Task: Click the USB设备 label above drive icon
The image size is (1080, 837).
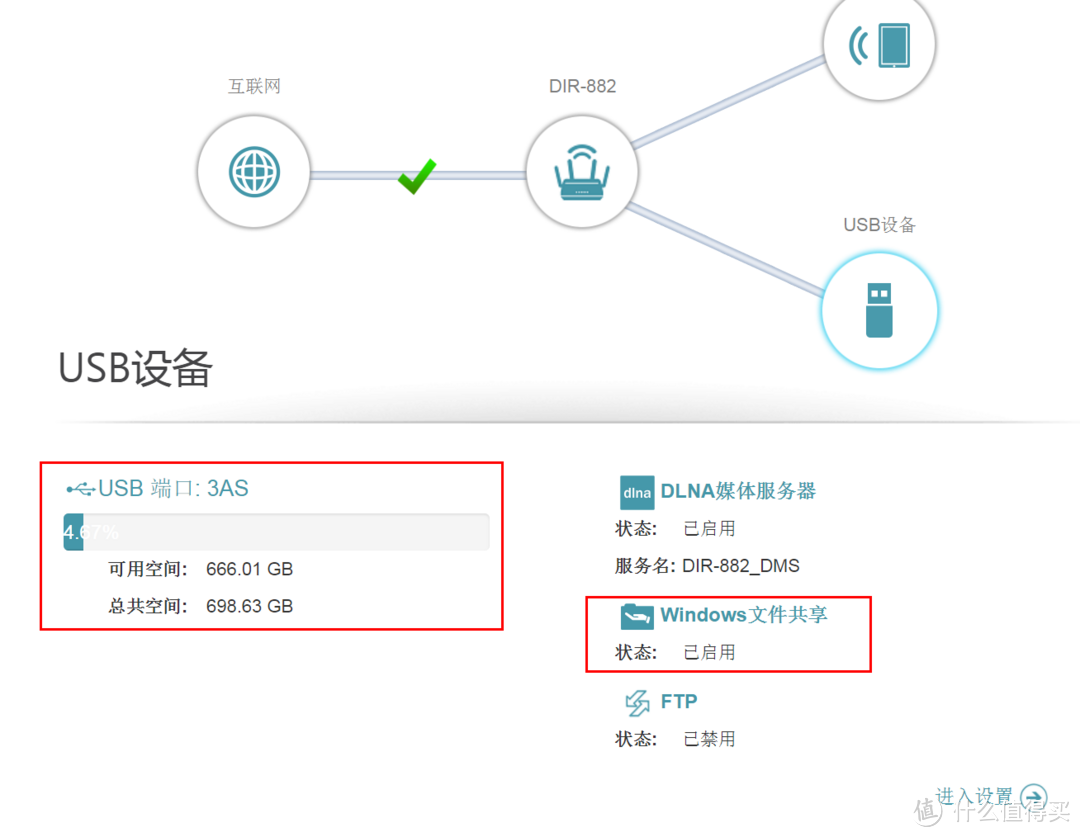Action: point(880,225)
